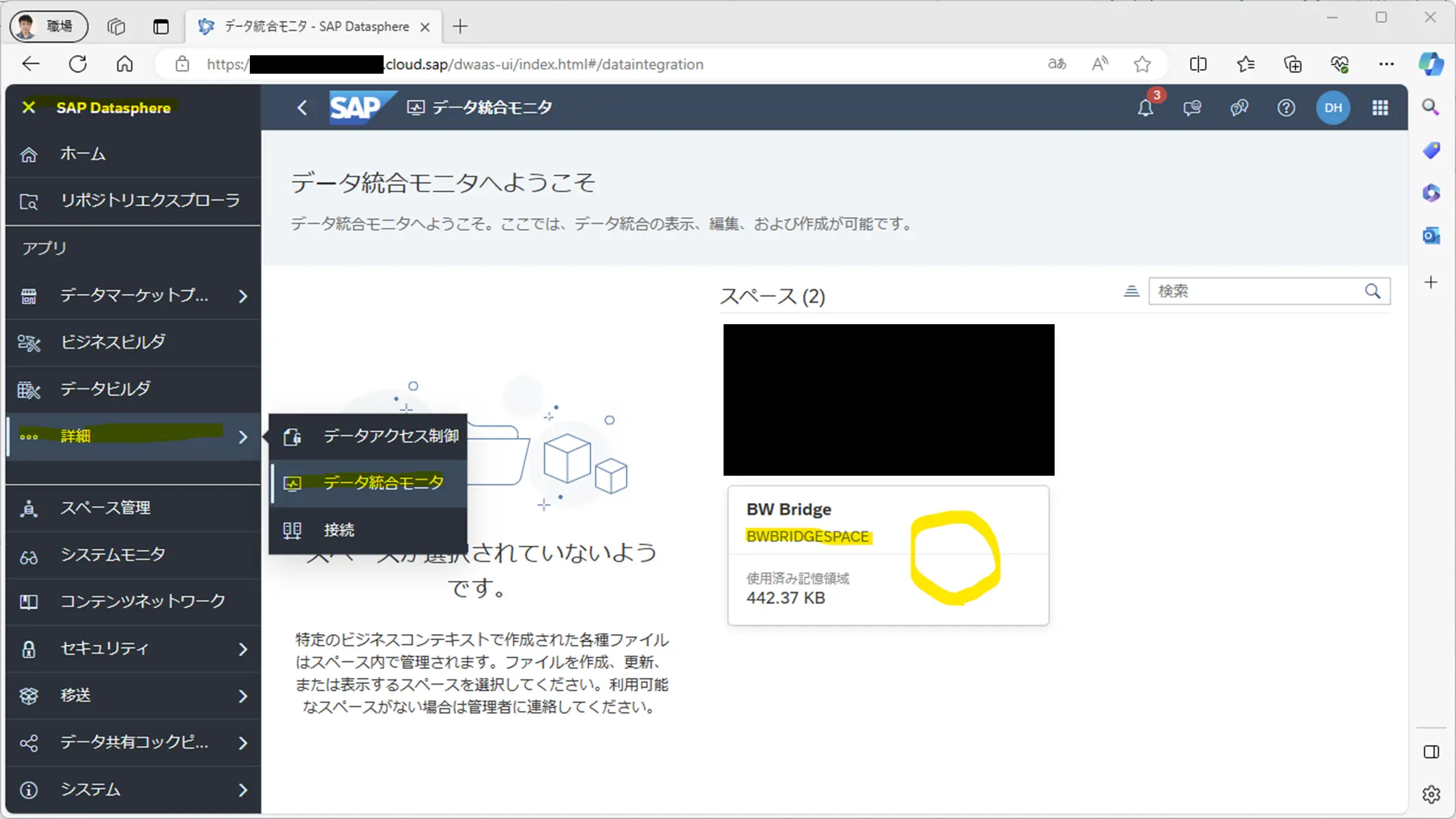Open システム menu item
The image size is (1456, 819).
133,790
